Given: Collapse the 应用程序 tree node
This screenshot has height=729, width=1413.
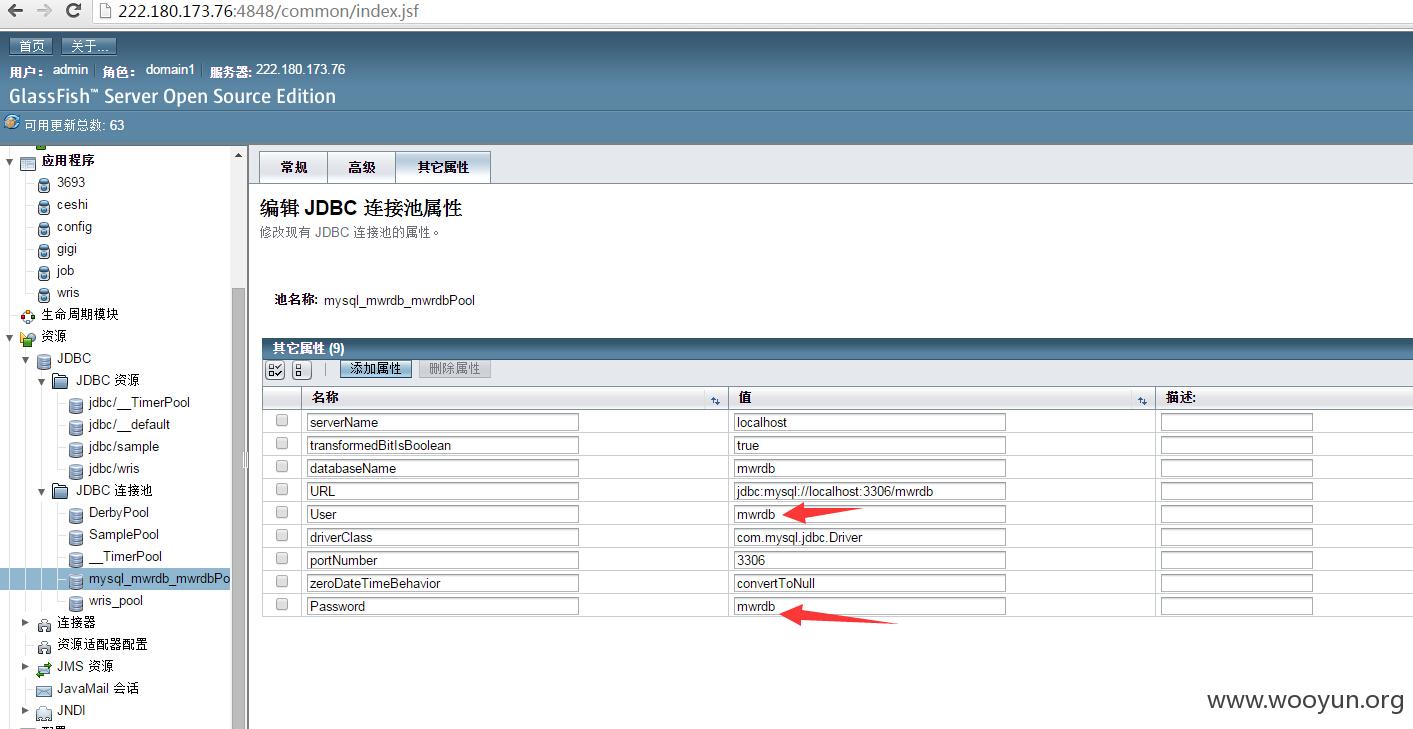Looking at the screenshot, I should click(x=11, y=161).
